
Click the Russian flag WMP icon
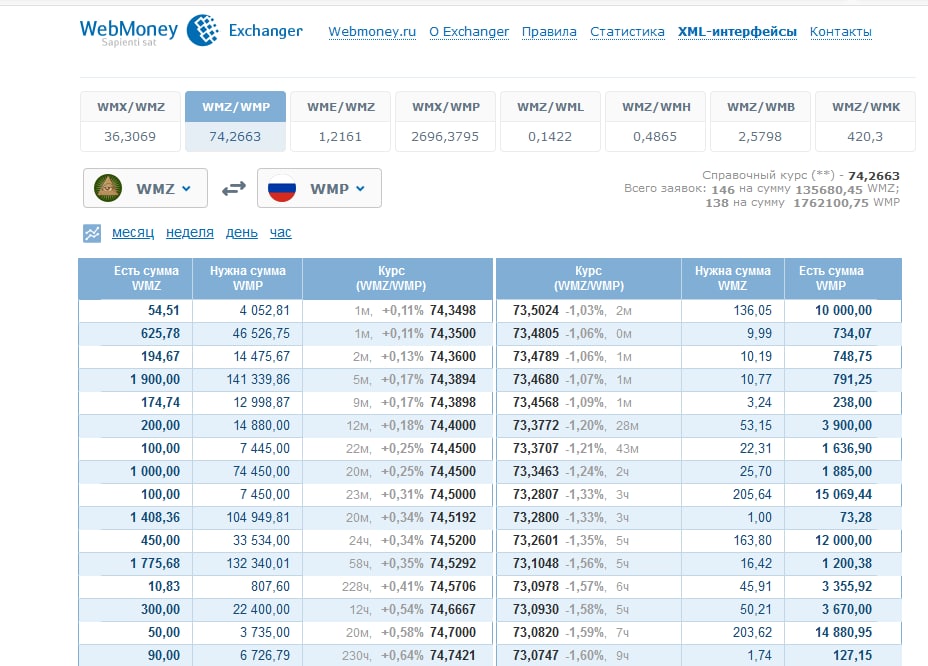(282, 188)
